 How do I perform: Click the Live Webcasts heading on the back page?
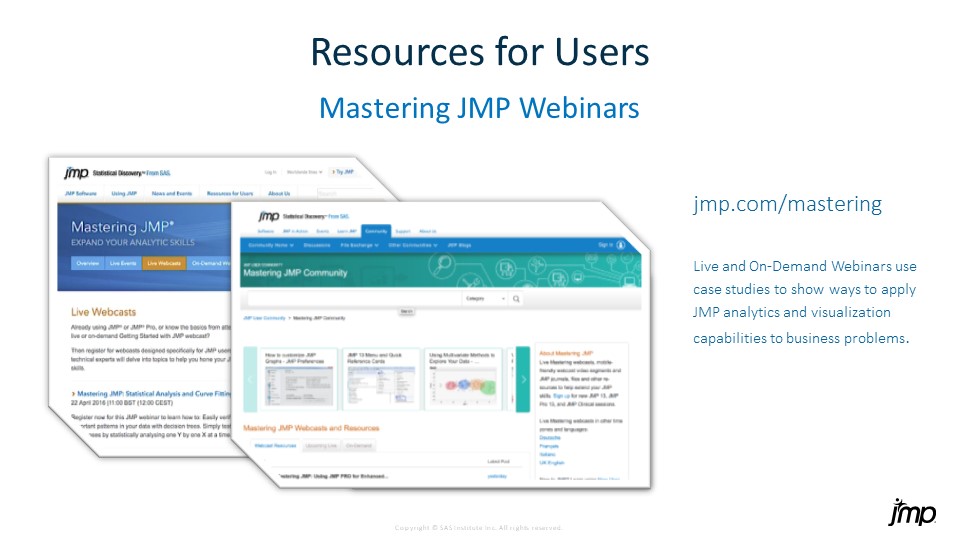tap(103, 312)
